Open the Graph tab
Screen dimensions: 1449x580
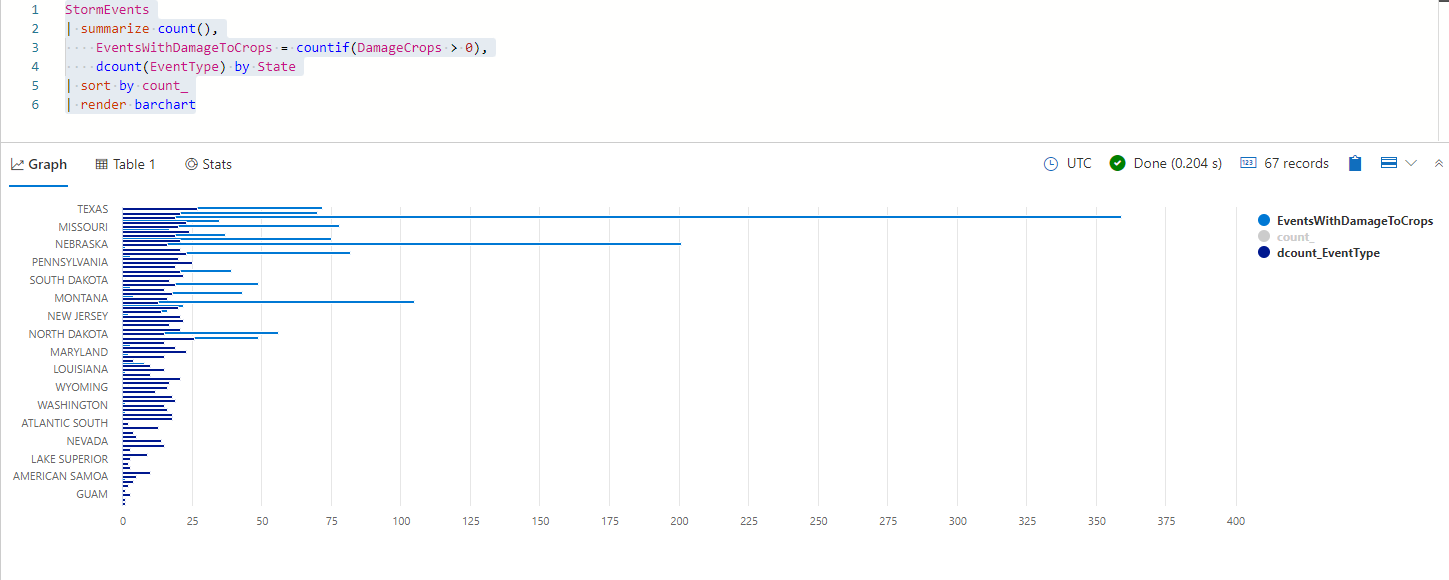(39, 164)
